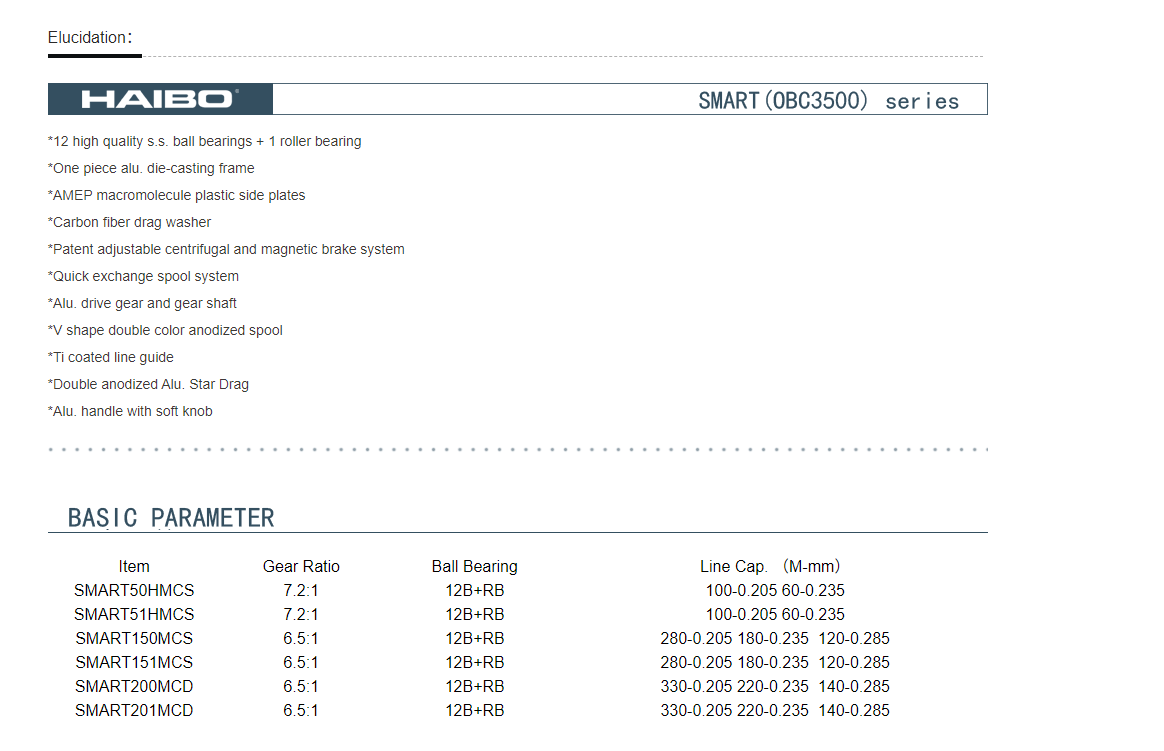Click the 12B+RB bearing cell for SMART150MCS
Viewport: 1164px width, 751px height.
point(474,638)
